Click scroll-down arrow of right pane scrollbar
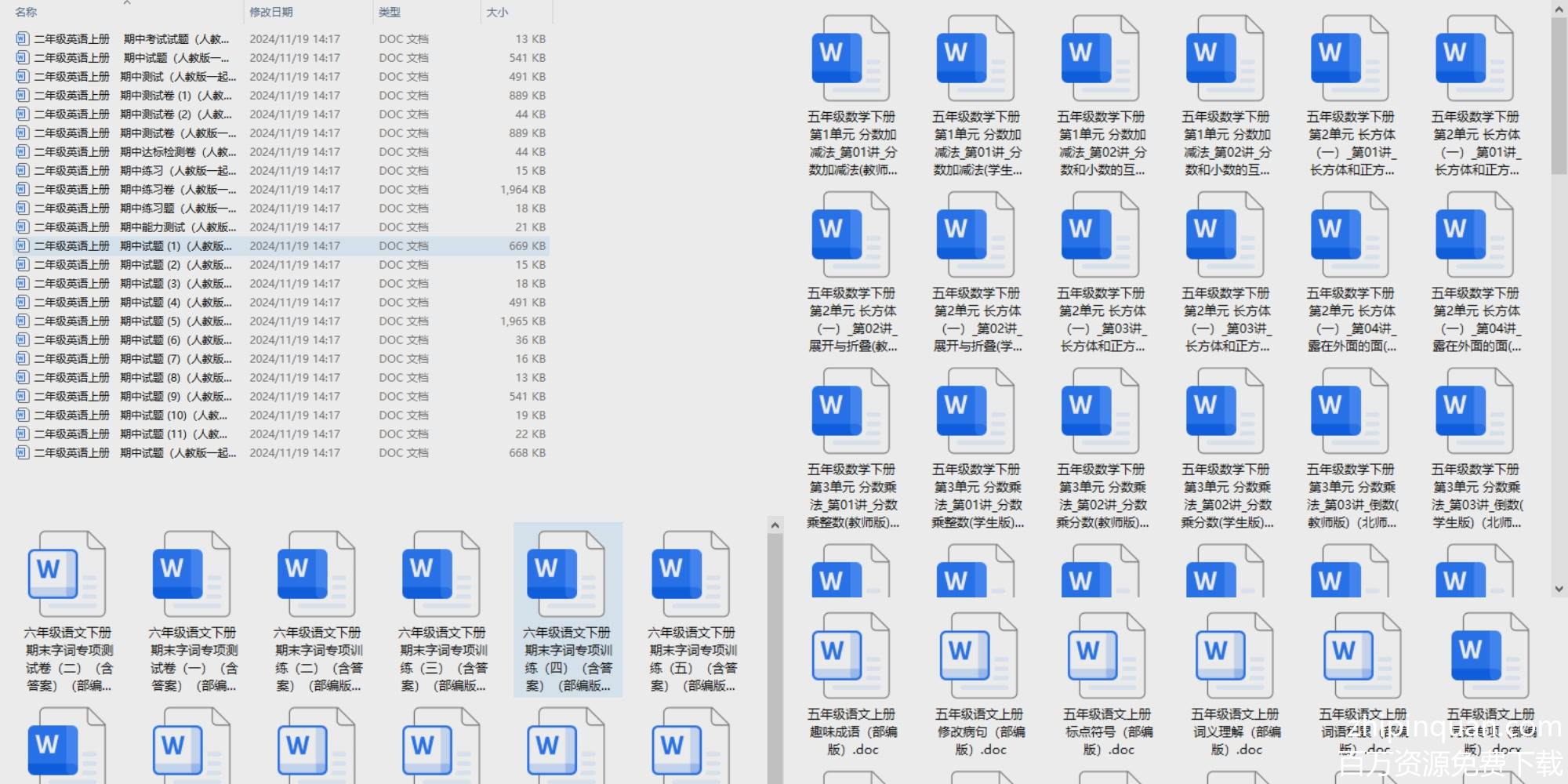 (x=1559, y=589)
